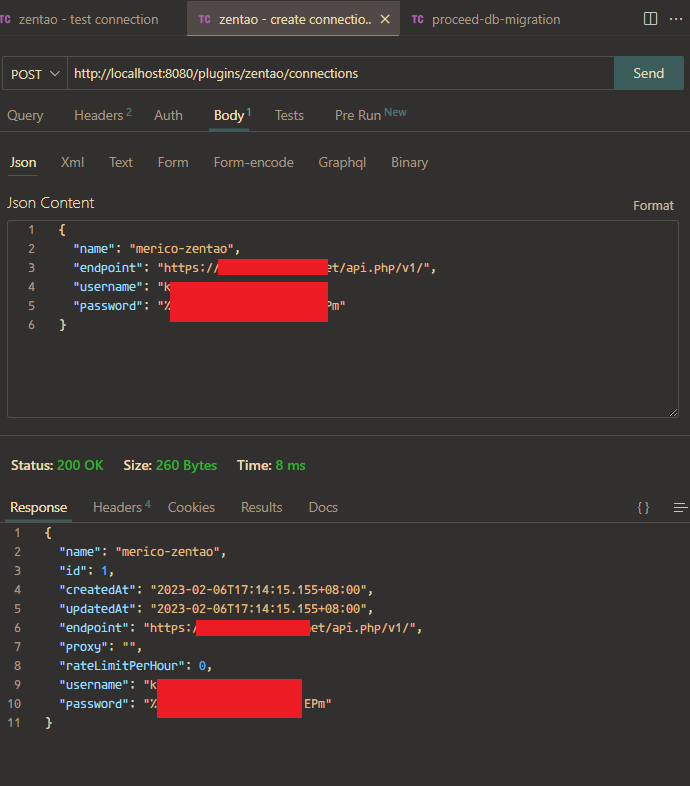Open the Cookies tab
The width and height of the screenshot is (690, 786).
(191, 507)
